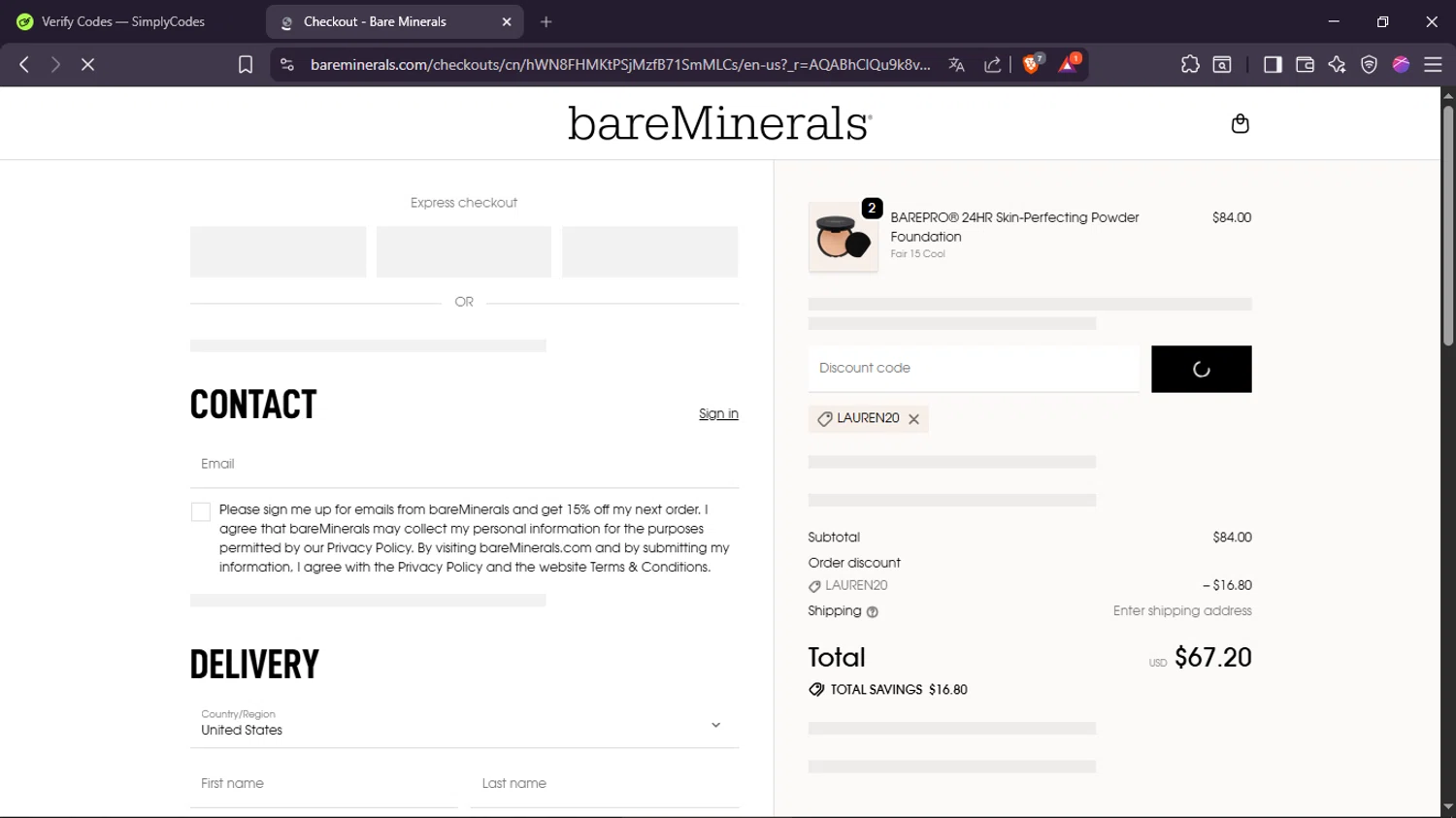Click the address bar URL
Screen dimensions: 1456x818
click(620, 64)
